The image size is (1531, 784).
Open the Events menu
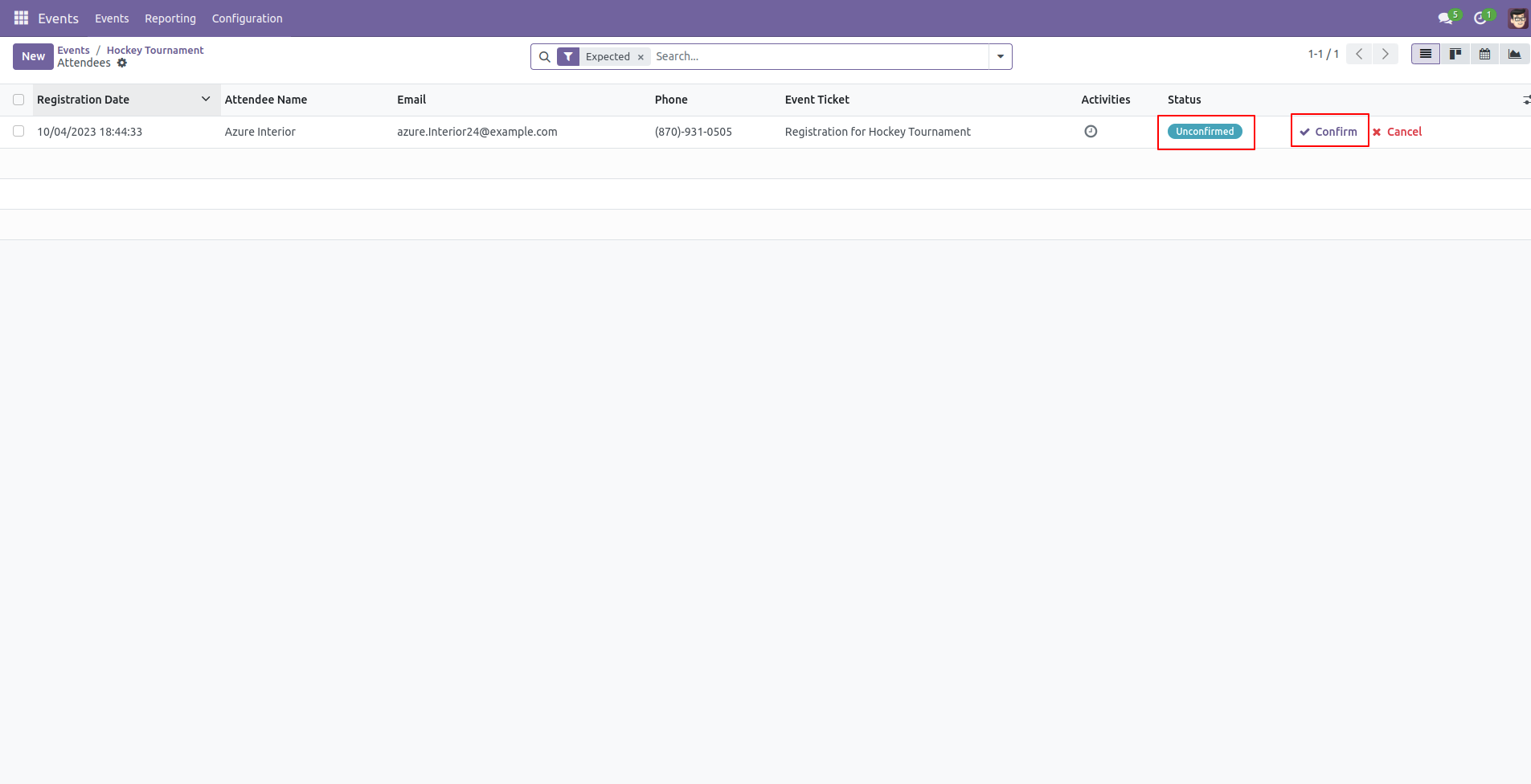pyautogui.click(x=112, y=18)
